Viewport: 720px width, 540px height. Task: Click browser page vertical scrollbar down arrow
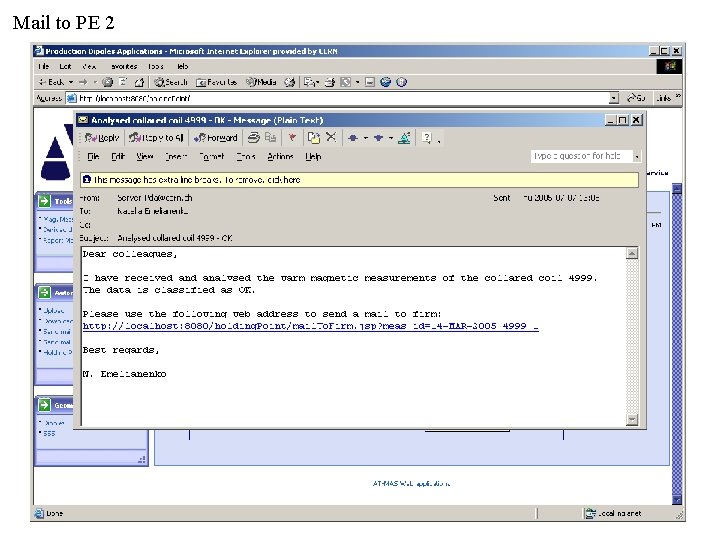pos(677,499)
